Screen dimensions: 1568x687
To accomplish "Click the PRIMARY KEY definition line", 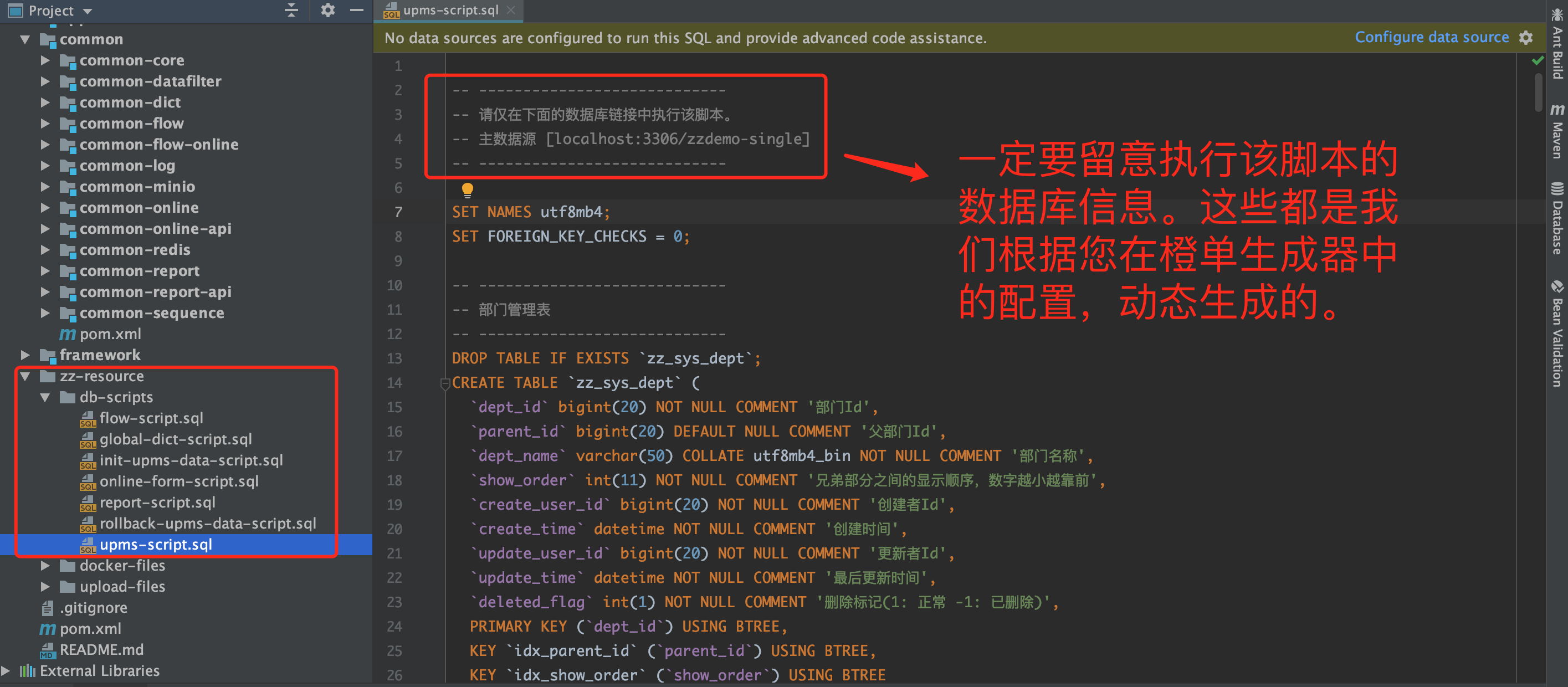I will [628, 626].
